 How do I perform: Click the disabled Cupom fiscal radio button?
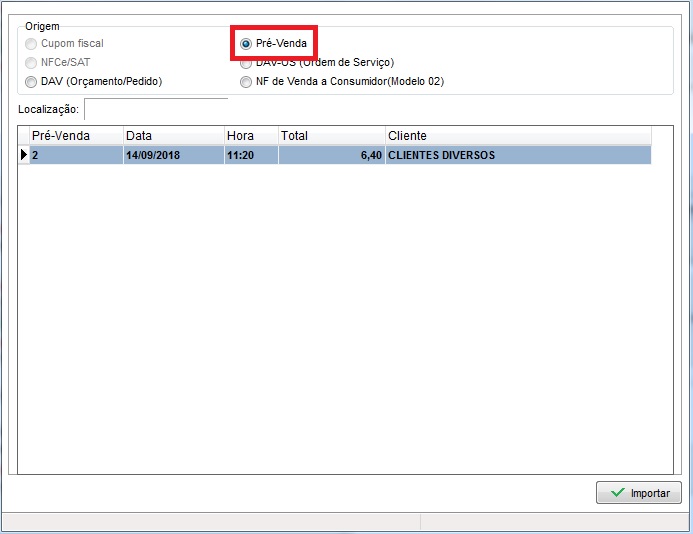[32, 44]
